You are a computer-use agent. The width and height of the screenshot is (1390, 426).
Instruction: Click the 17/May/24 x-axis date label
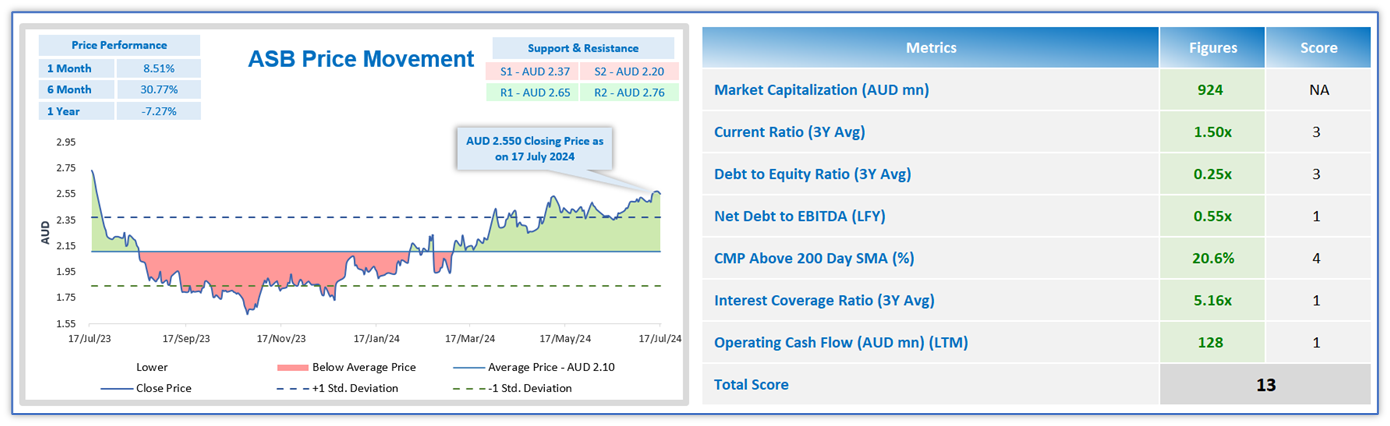[x=565, y=339]
